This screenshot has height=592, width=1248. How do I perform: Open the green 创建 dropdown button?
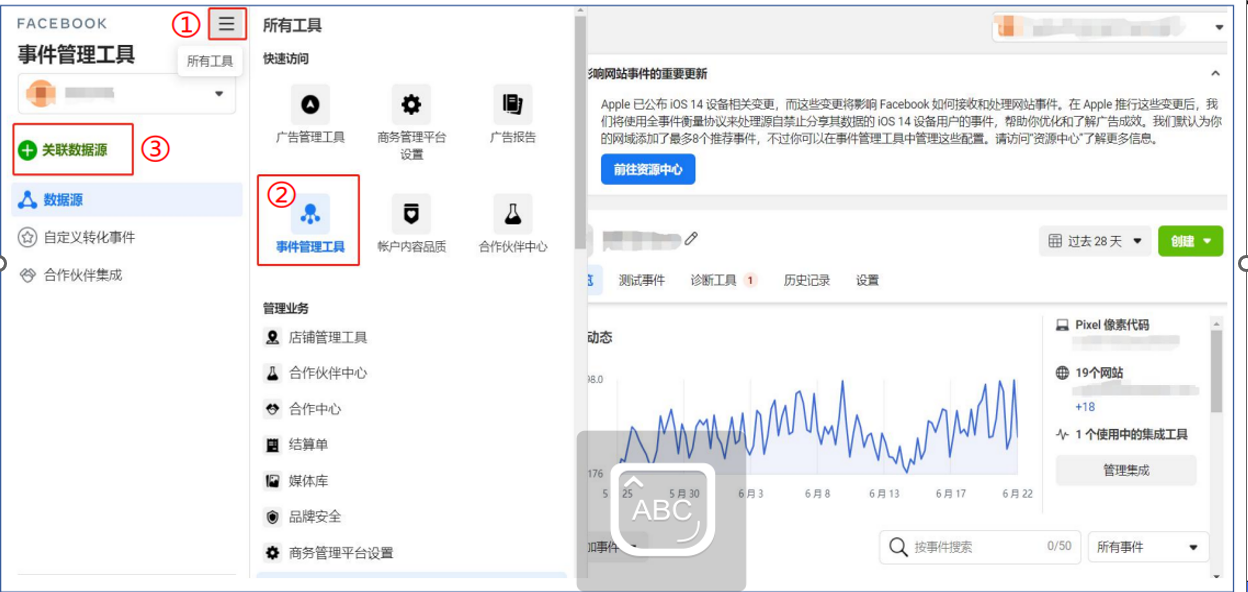[1190, 241]
